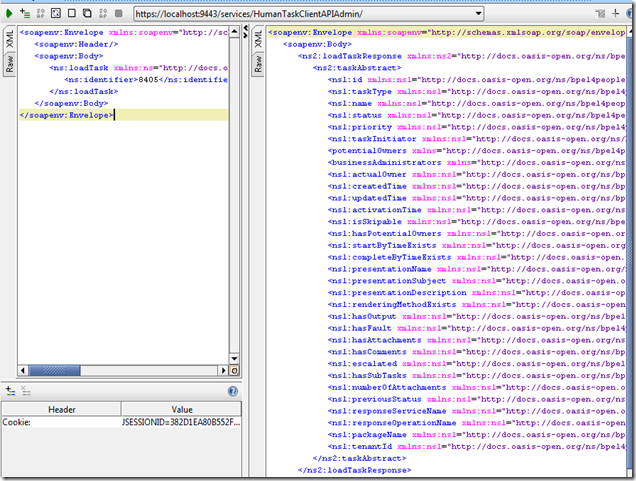Click request editor scroll down arrow
636x481 pixels.
tap(234, 359)
